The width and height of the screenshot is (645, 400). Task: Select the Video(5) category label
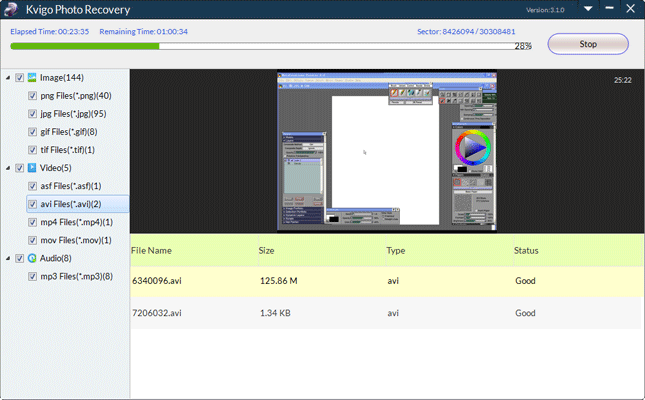click(56, 168)
